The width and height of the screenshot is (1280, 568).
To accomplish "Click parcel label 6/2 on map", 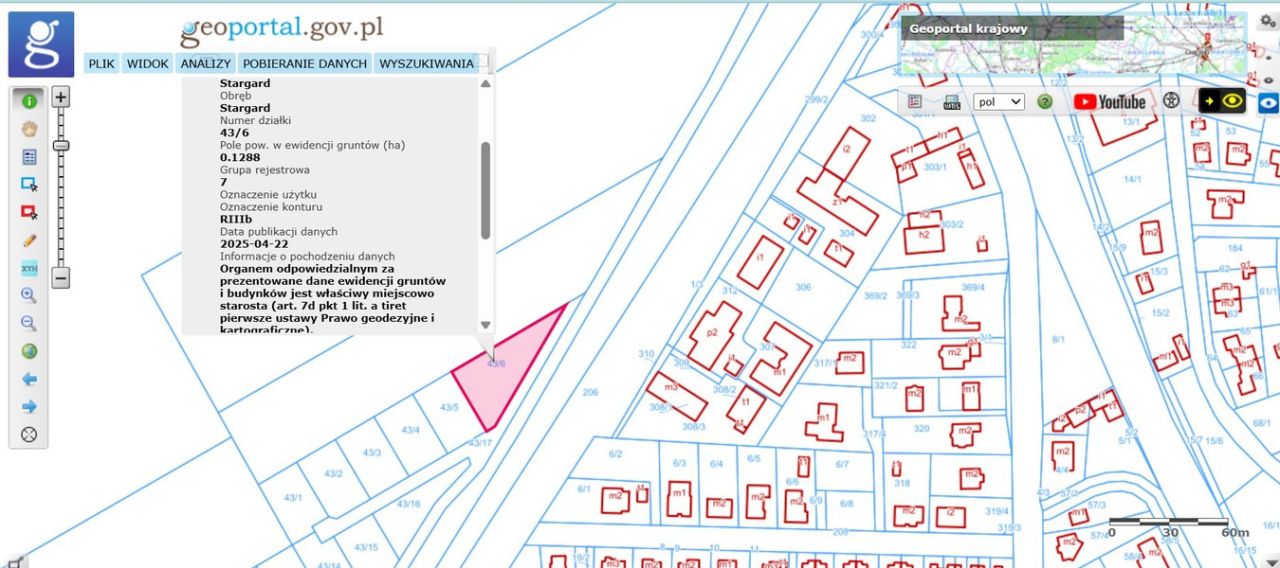I will 615,454.
